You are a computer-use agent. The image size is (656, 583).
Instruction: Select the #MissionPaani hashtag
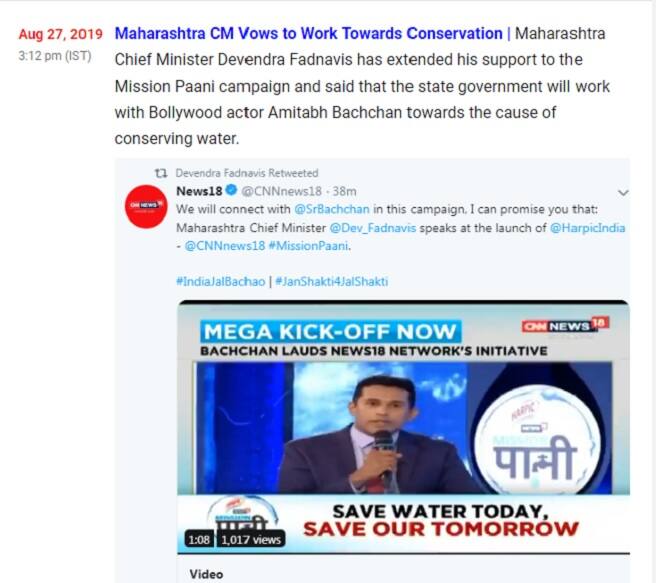[308, 246]
